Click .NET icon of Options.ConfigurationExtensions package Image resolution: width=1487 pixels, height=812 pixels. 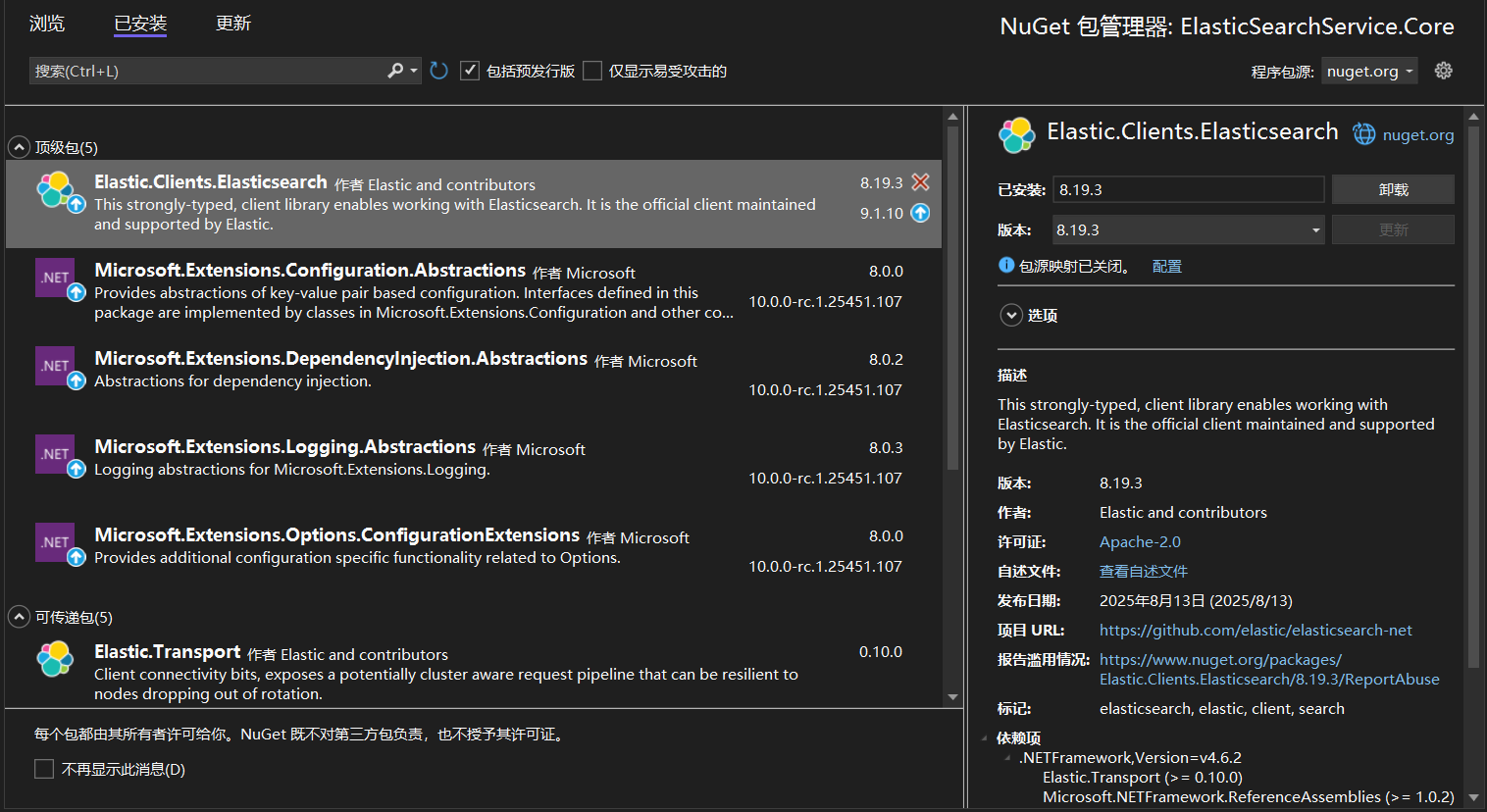55,542
